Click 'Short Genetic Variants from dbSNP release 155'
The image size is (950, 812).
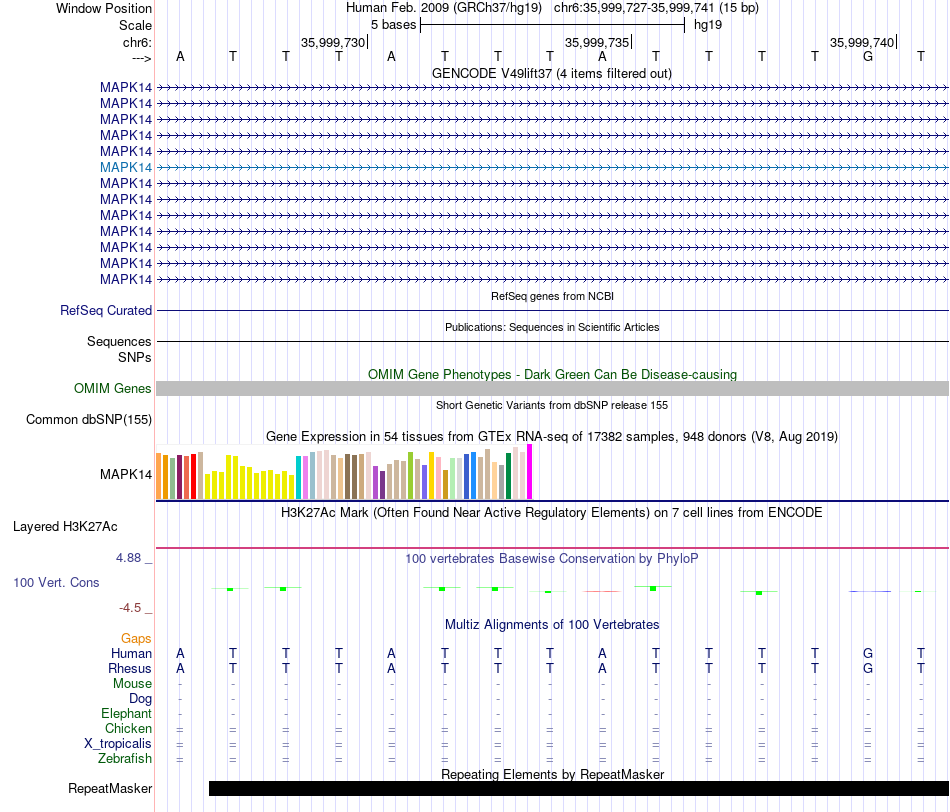tap(552, 405)
